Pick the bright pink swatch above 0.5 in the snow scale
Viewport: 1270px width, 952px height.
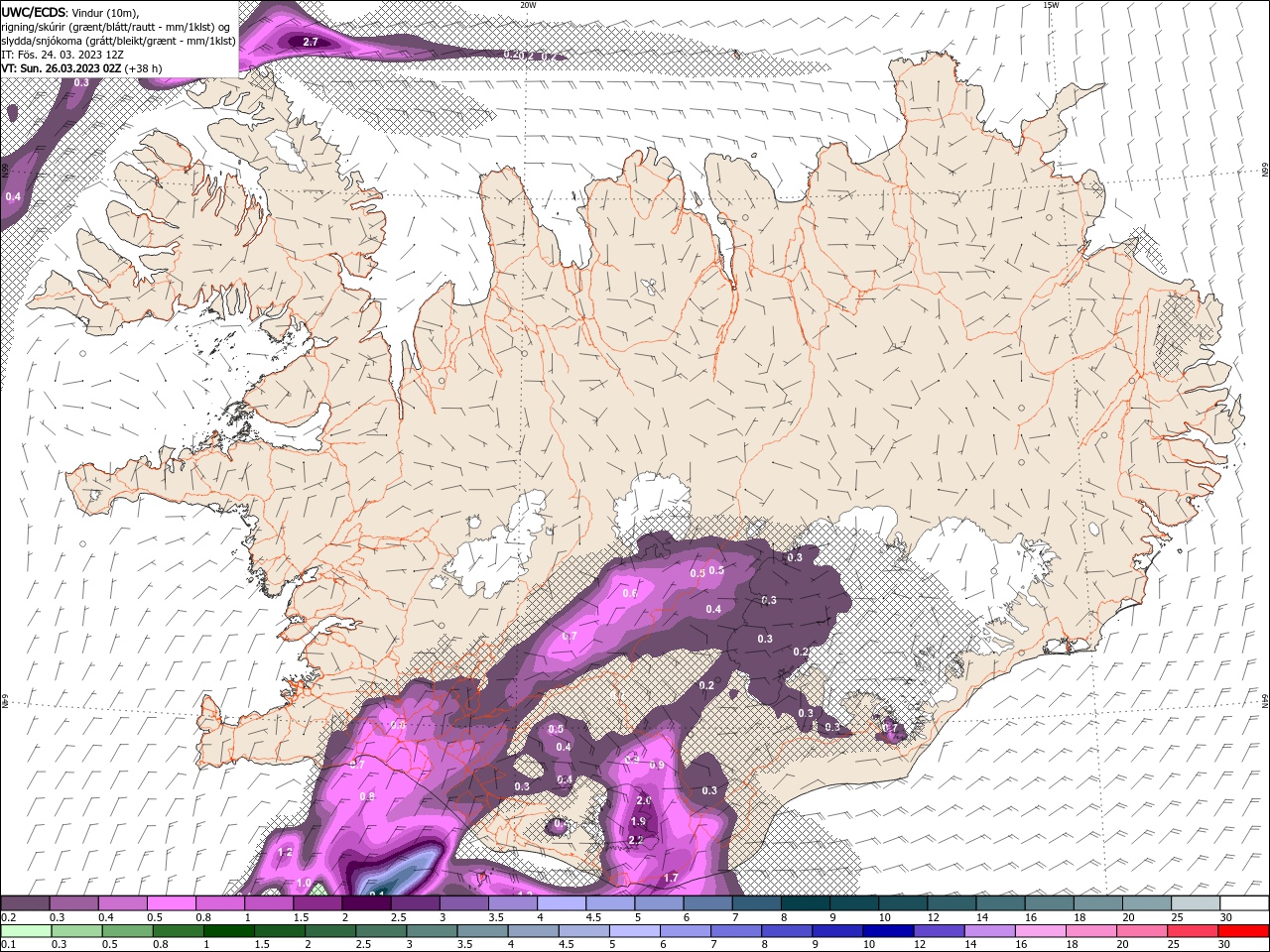(x=171, y=903)
